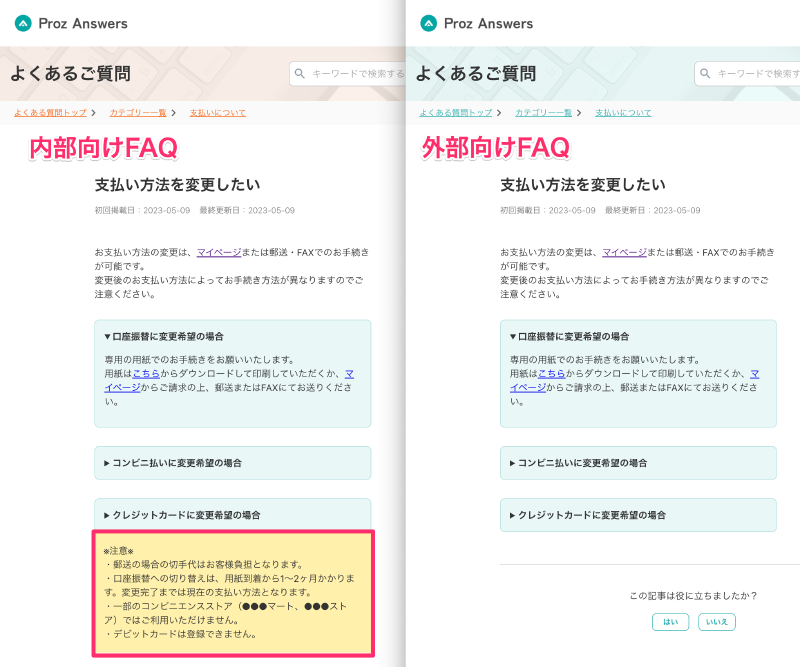This screenshot has height=667, width=800.
Task: Focus the keyword search field on the external FAQ
Action: click(757, 74)
